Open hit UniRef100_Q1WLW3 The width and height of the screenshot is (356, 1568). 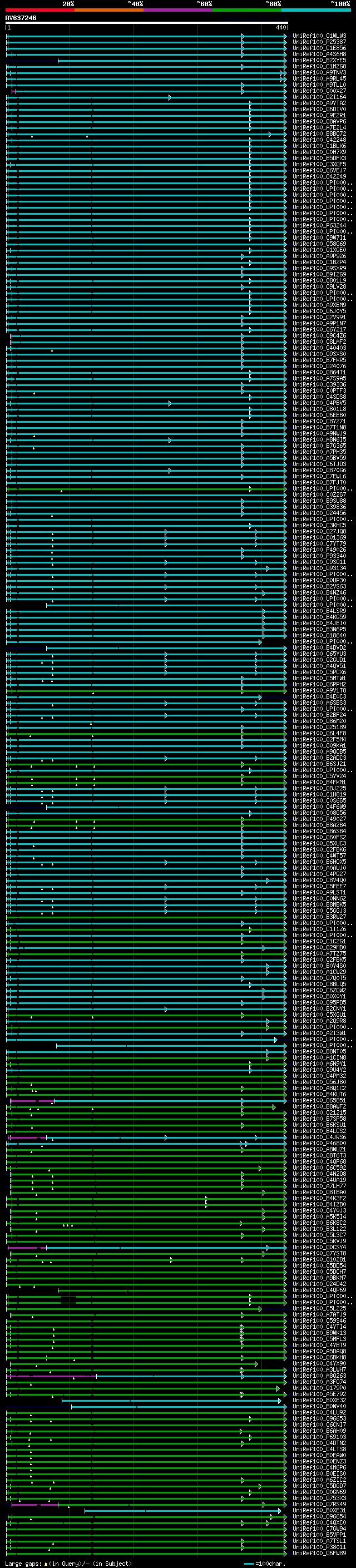point(319,36)
